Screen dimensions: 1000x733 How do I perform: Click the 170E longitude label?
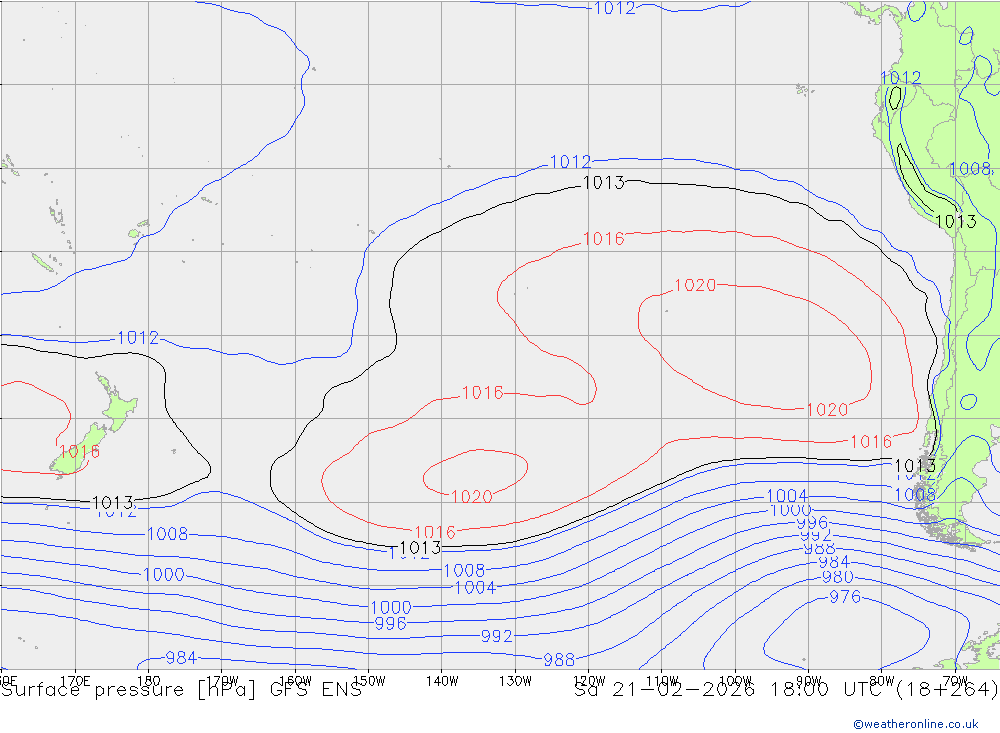[75, 681]
